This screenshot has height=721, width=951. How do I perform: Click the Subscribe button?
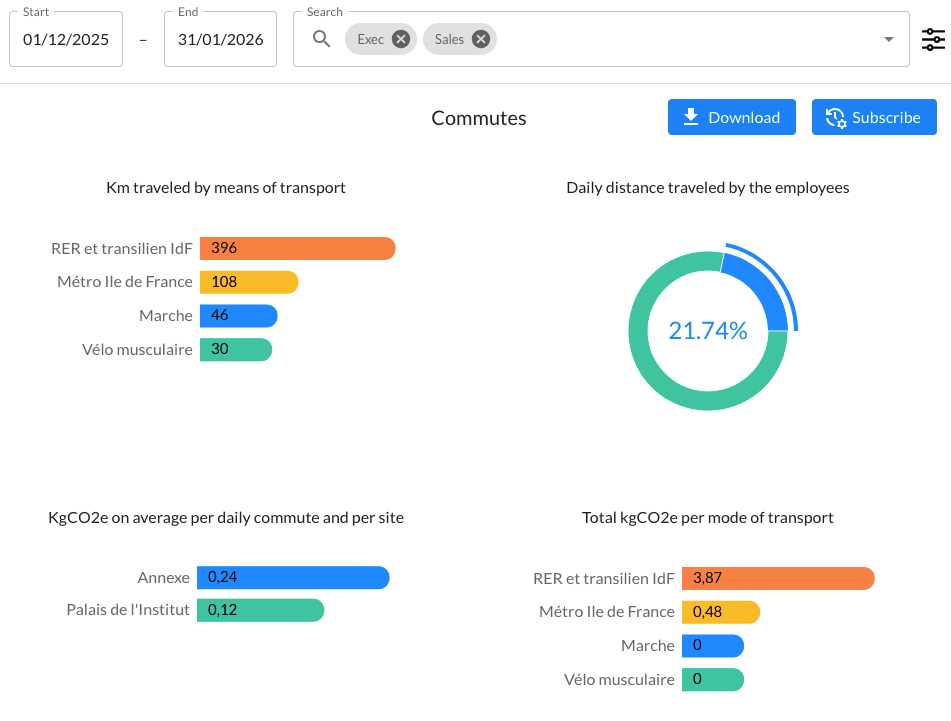[874, 117]
